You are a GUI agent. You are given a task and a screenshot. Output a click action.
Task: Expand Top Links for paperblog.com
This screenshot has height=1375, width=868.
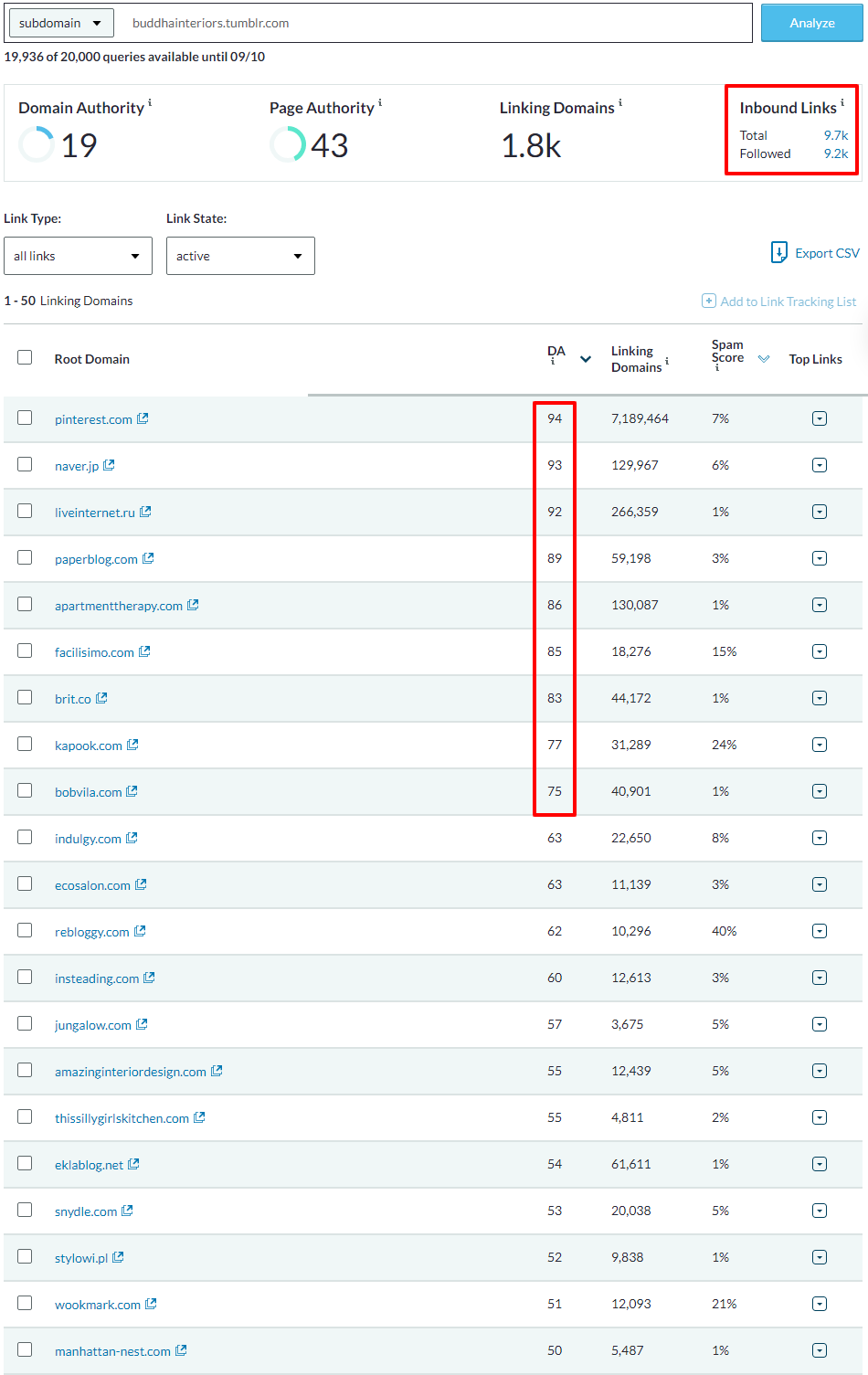820,558
